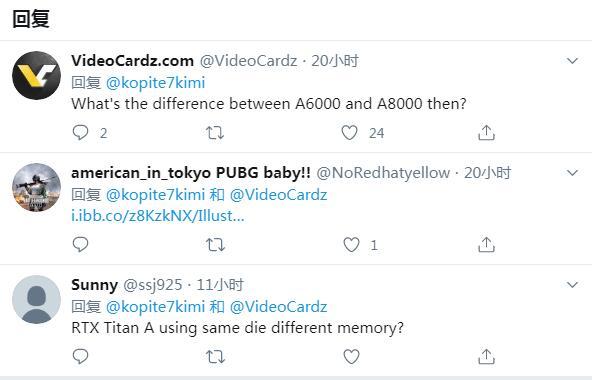This screenshot has width=592, height=380.
Task: Open the chevron menu on VideoCardz tweet
Action: (572, 61)
